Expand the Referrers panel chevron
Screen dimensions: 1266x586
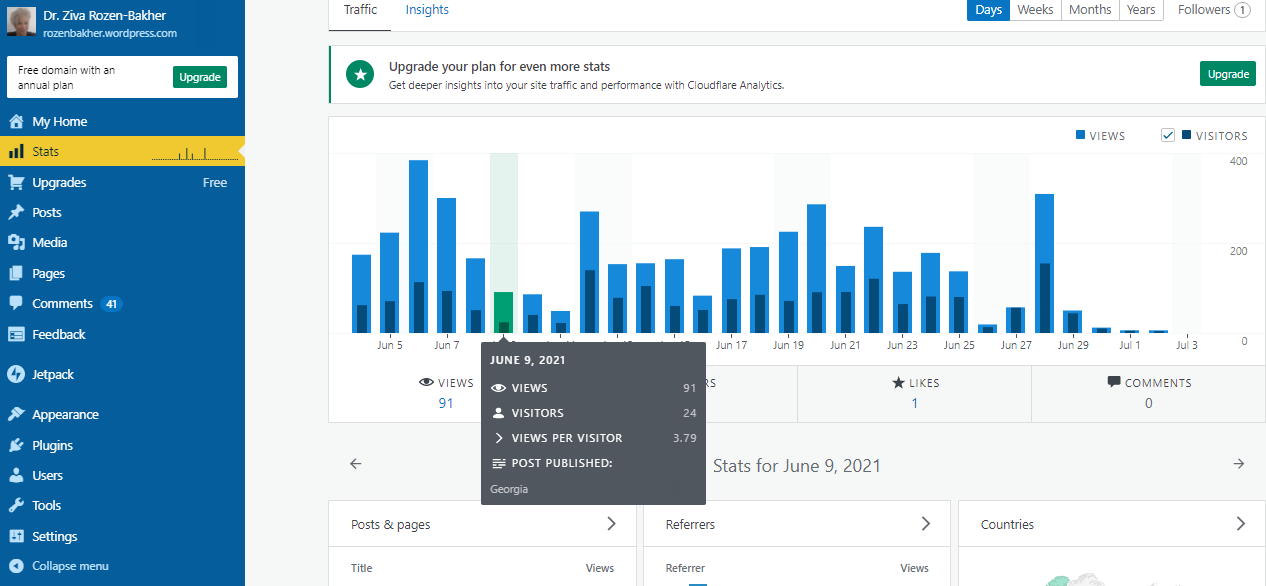926,524
